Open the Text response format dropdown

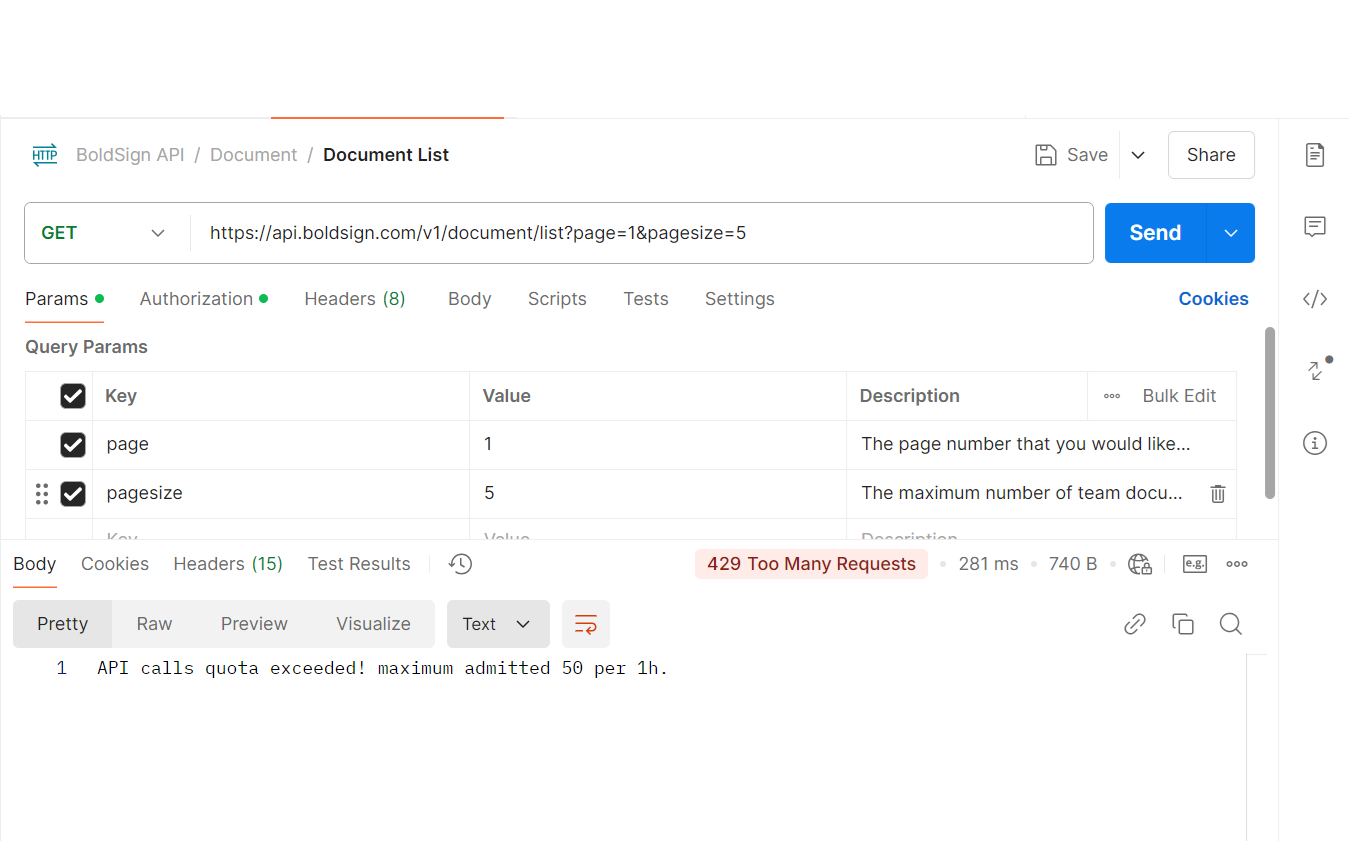[x=498, y=623]
